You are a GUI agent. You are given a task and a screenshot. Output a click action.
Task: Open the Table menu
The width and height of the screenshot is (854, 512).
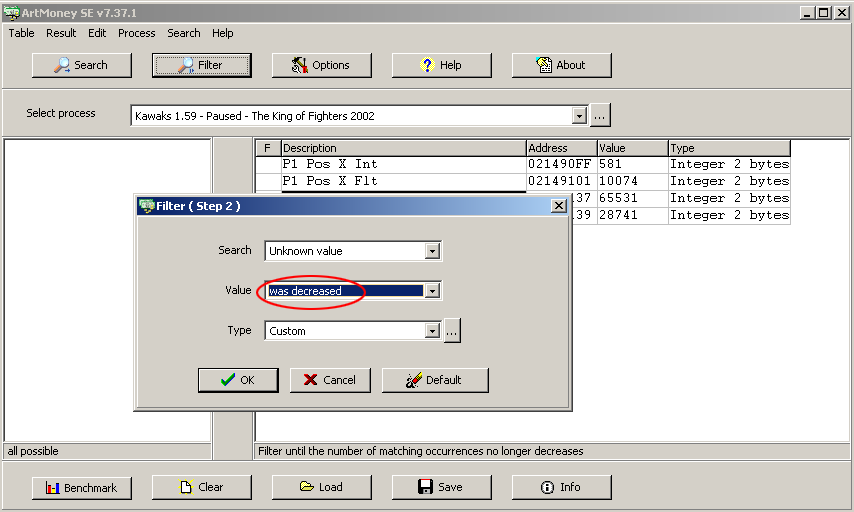pos(21,33)
